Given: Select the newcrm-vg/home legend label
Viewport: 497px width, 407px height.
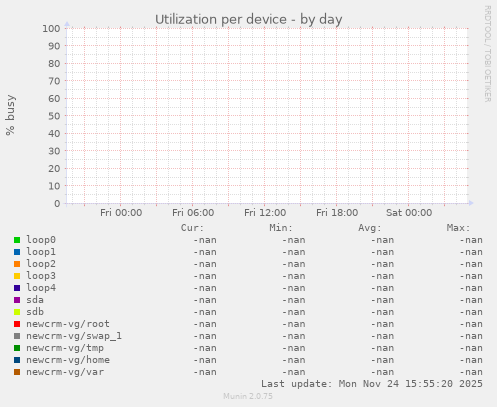Looking at the screenshot, I should click(68, 360).
